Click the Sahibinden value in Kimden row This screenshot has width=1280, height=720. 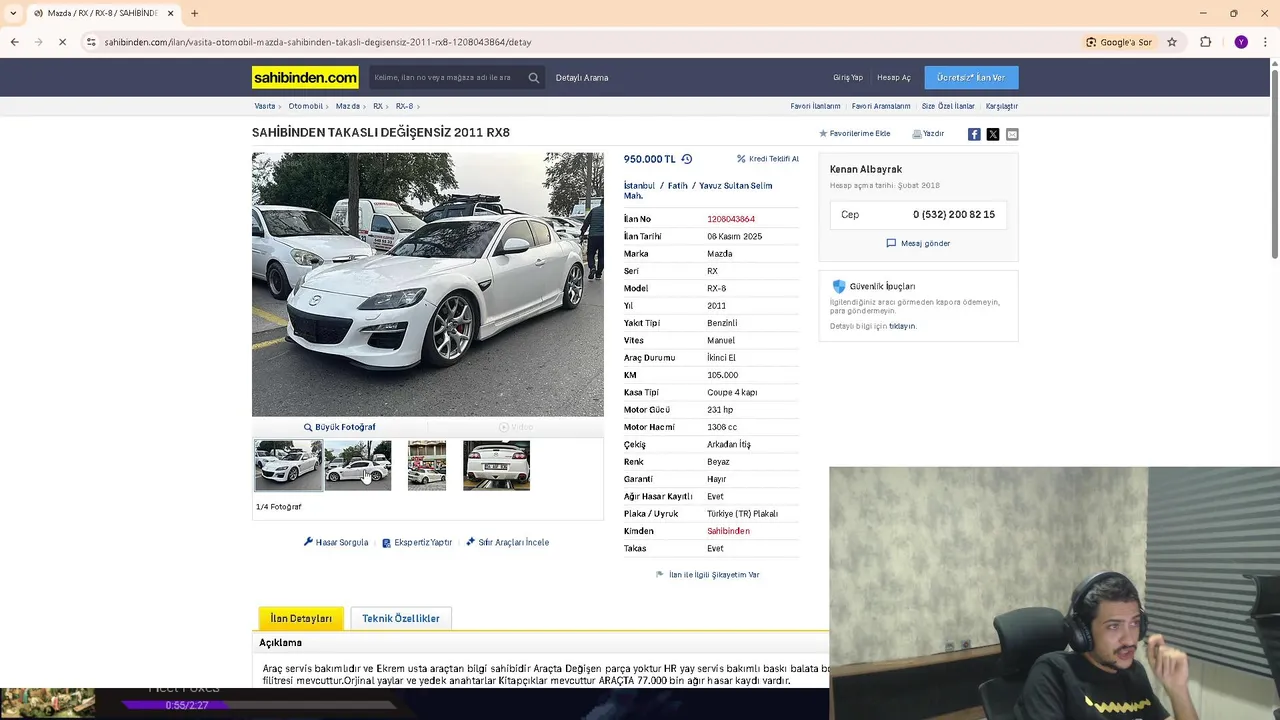(728, 531)
